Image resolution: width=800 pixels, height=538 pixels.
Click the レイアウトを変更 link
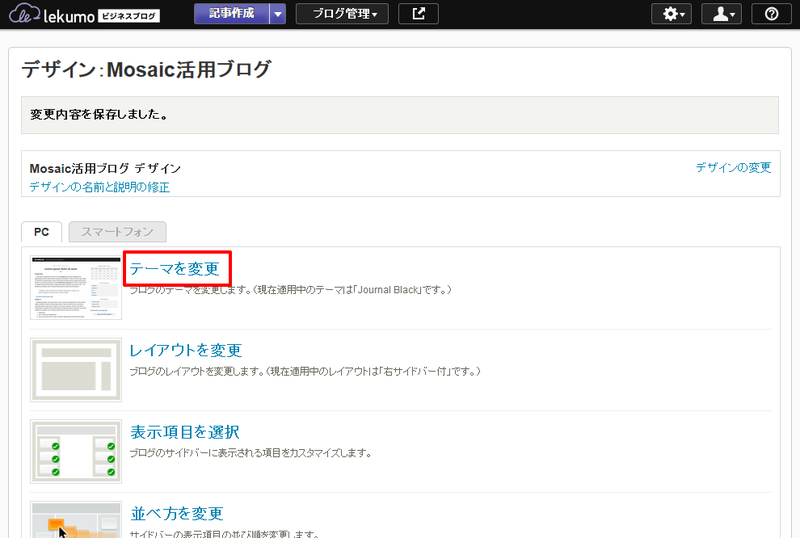tap(186, 350)
